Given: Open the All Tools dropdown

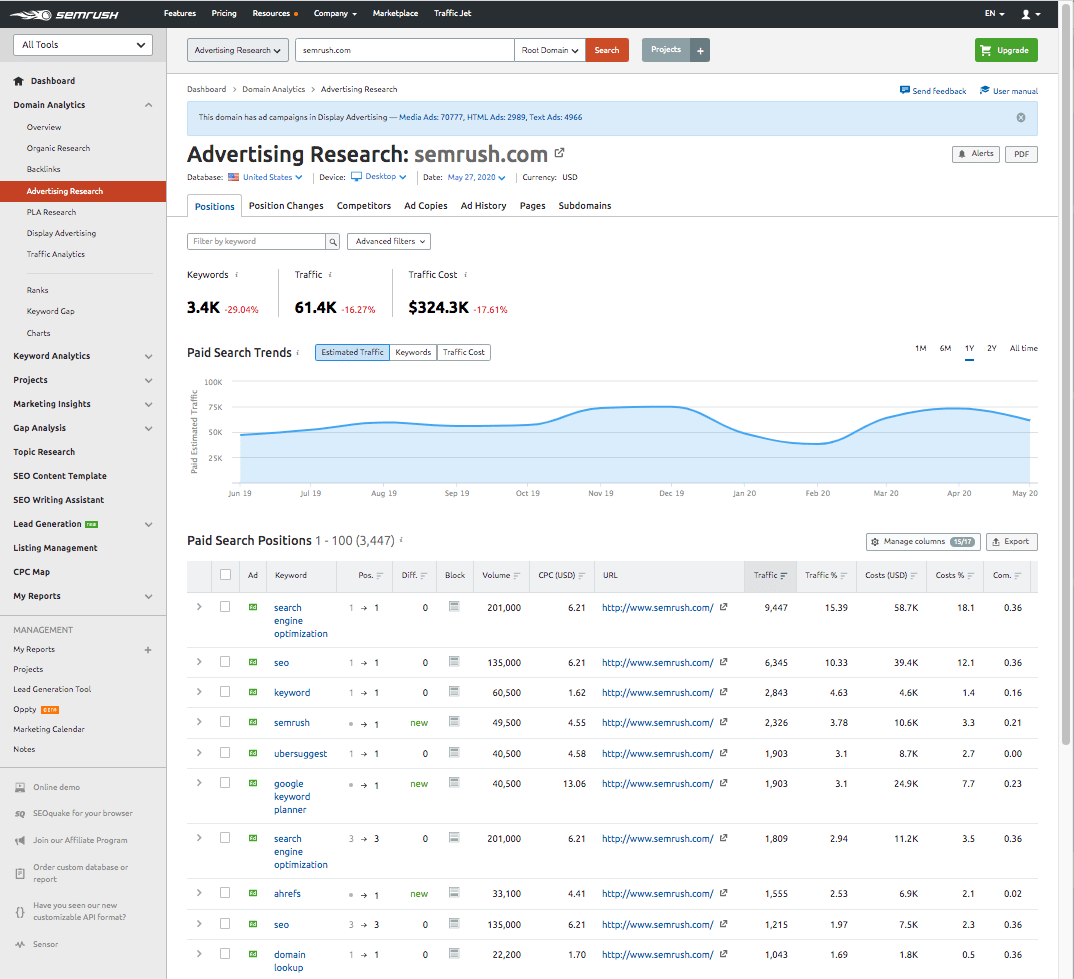Looking at the screenshot, I should (83, 45).
